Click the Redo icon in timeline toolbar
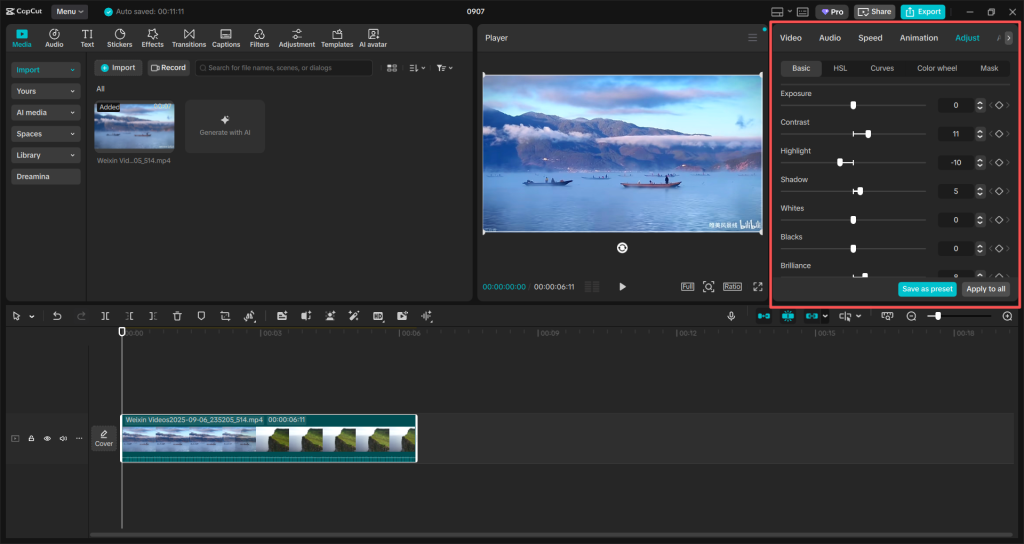This screenshot has height=544, width=1024. coord(81,316)
